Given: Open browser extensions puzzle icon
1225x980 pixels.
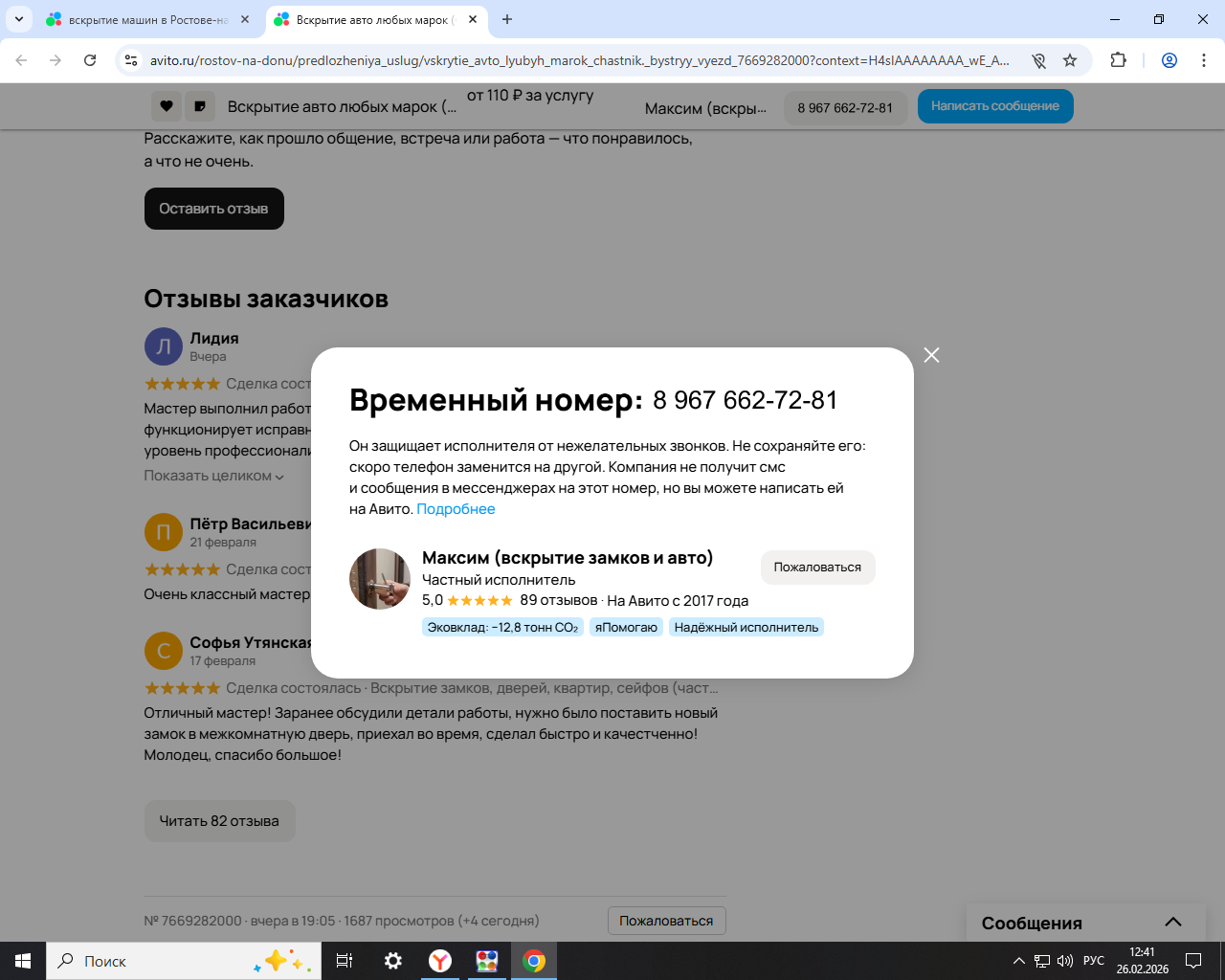Looking at the screenshot, I should tap(1118, 60).
